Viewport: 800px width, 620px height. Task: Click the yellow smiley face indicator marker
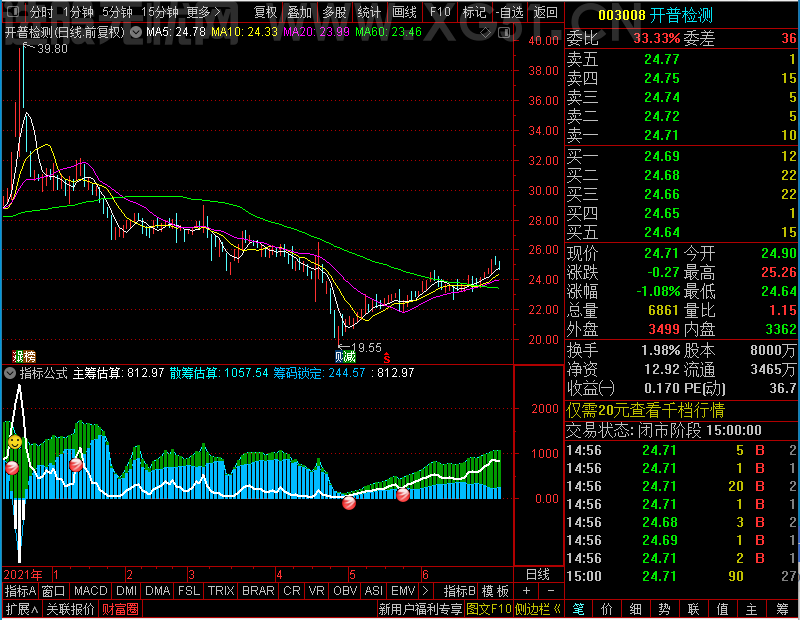coord(15,442)
